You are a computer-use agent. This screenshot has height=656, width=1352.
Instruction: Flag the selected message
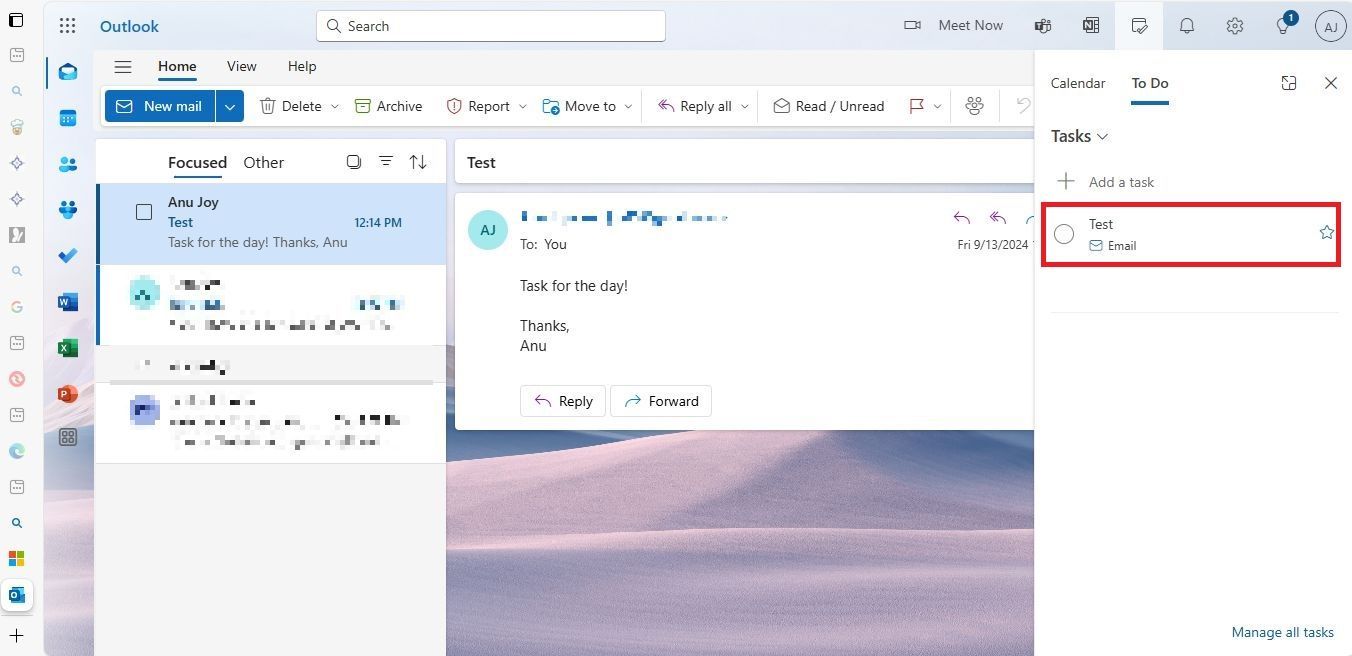pos(916,106)
